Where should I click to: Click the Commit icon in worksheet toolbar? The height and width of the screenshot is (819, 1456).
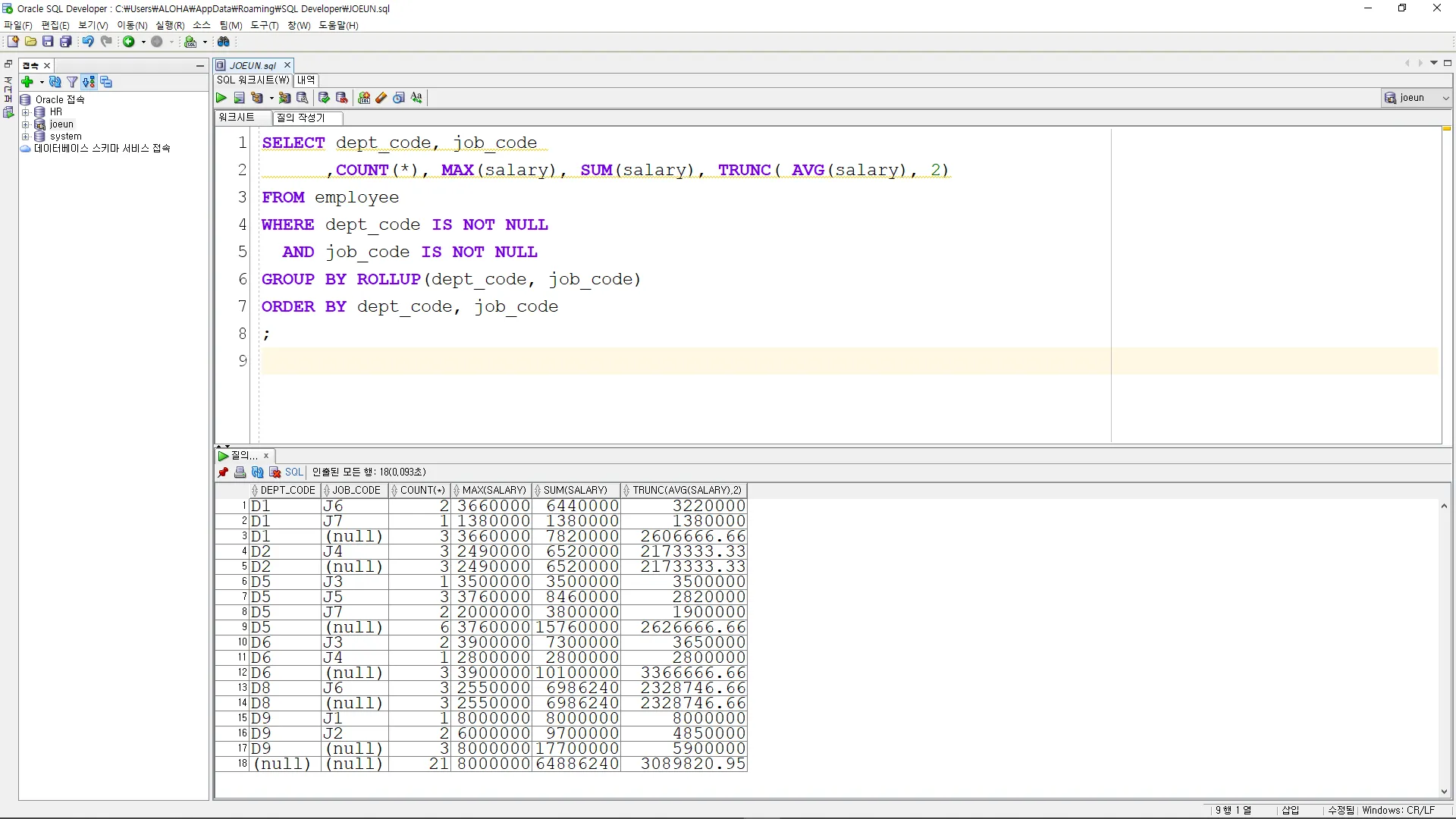coord(324,98)
